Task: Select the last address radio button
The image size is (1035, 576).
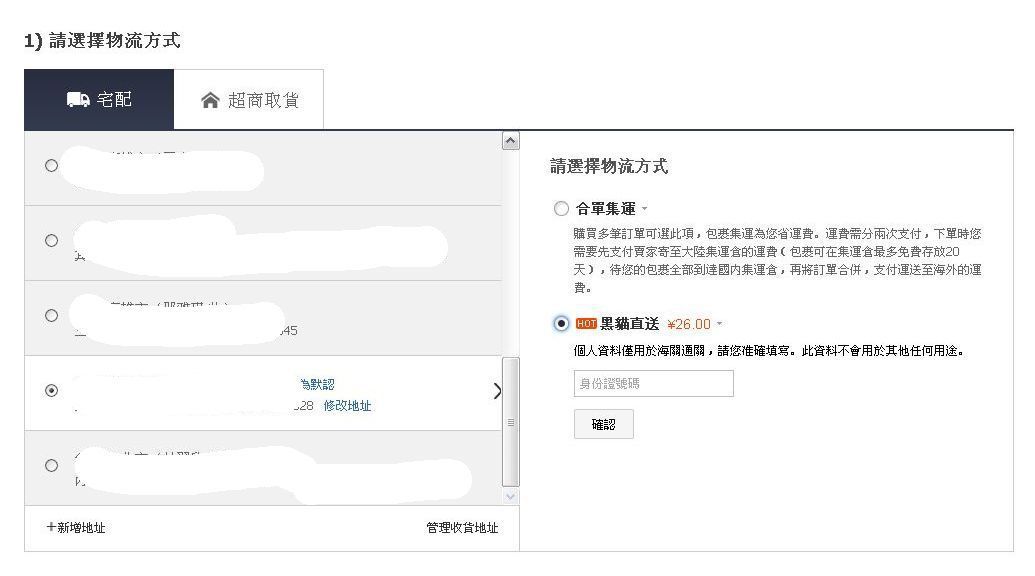Action: tap(51, 466)
